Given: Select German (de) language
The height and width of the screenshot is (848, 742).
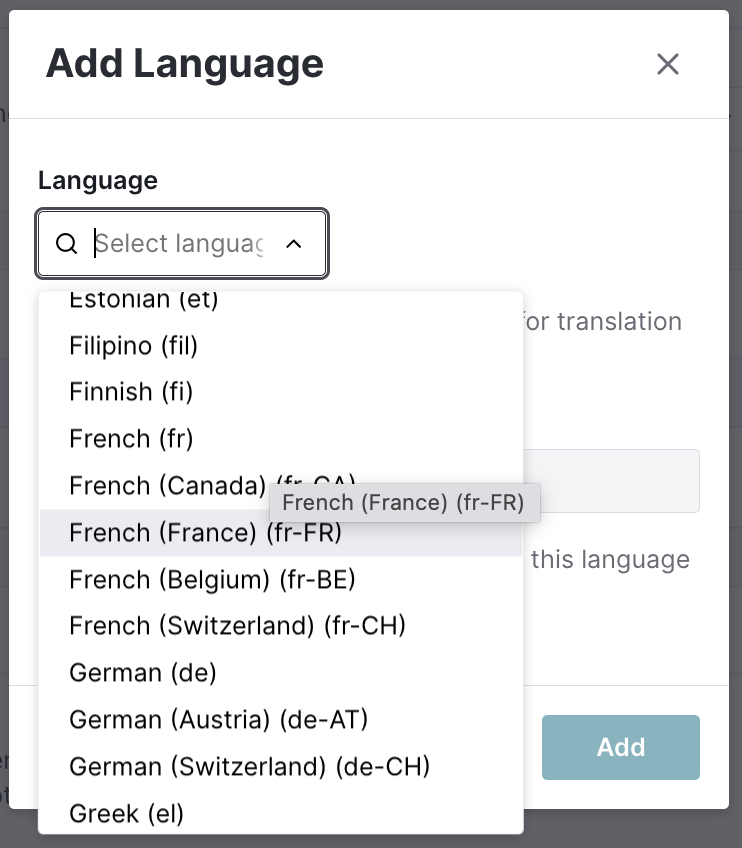Looking at the screenshot, I should [x=281, y=673].
